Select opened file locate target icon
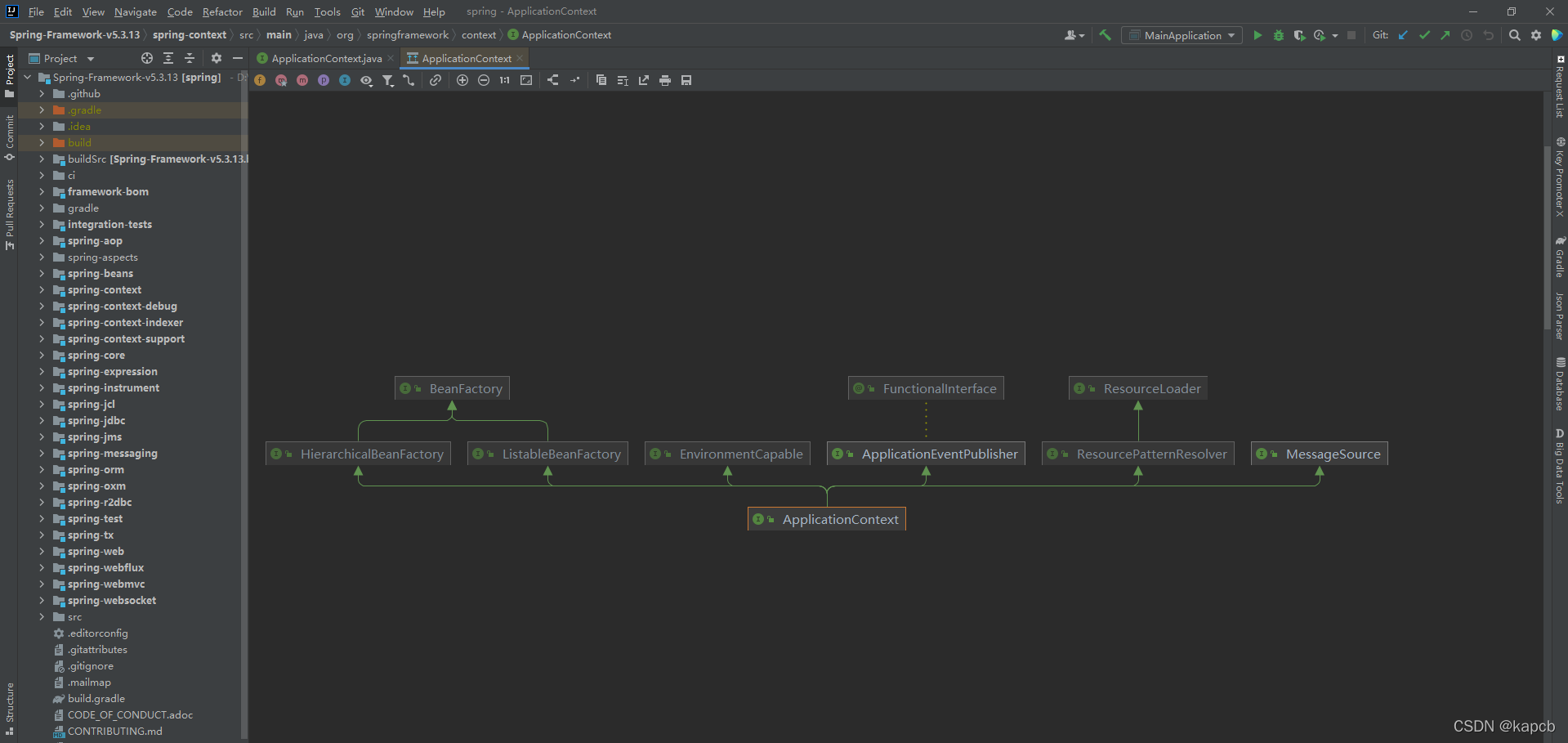This screenshot has height=743, width=1568. (147, 58)
